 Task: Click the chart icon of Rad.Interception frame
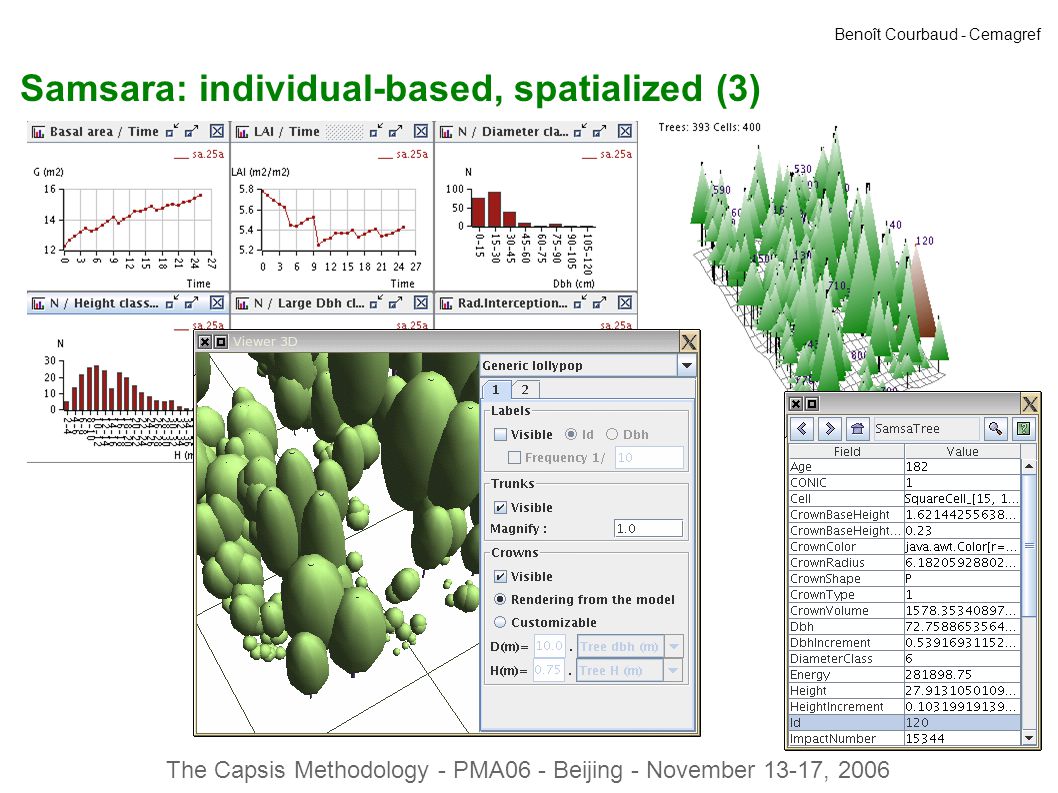[446, 304]
